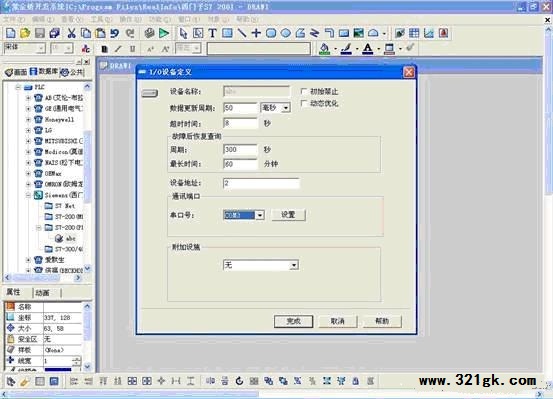Select the arrow pointer tool
Image resolution: width=553 pixels, height=399 pixels.
click(x=183, y=33)
